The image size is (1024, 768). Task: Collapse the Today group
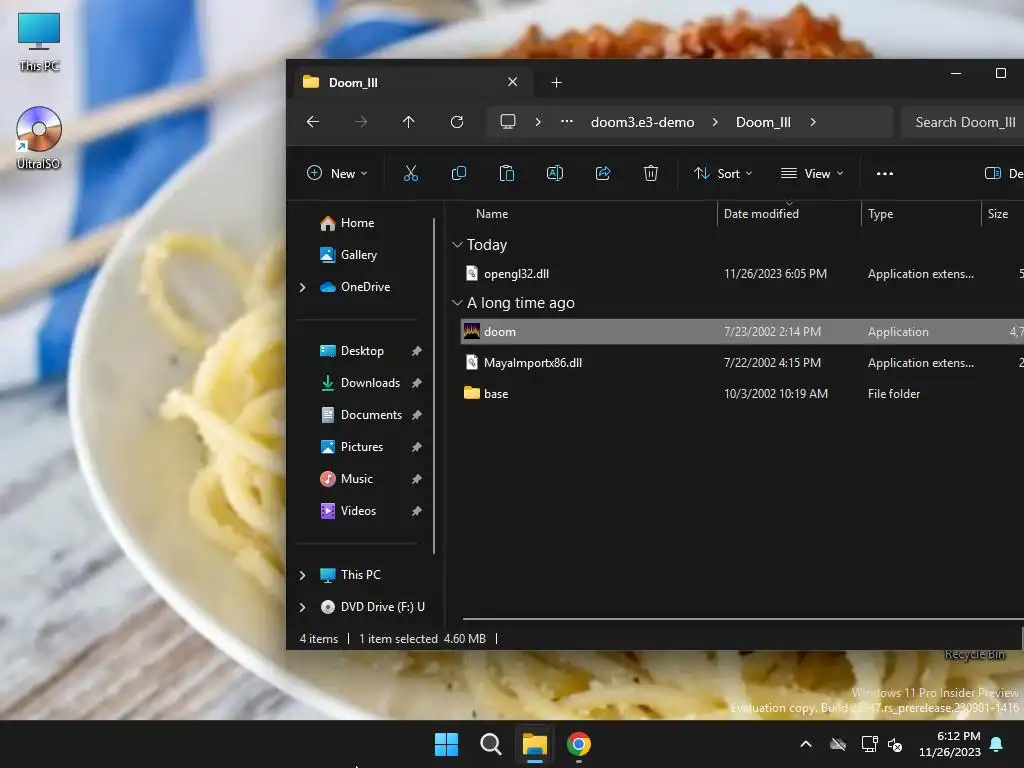[x=457, y=245]
